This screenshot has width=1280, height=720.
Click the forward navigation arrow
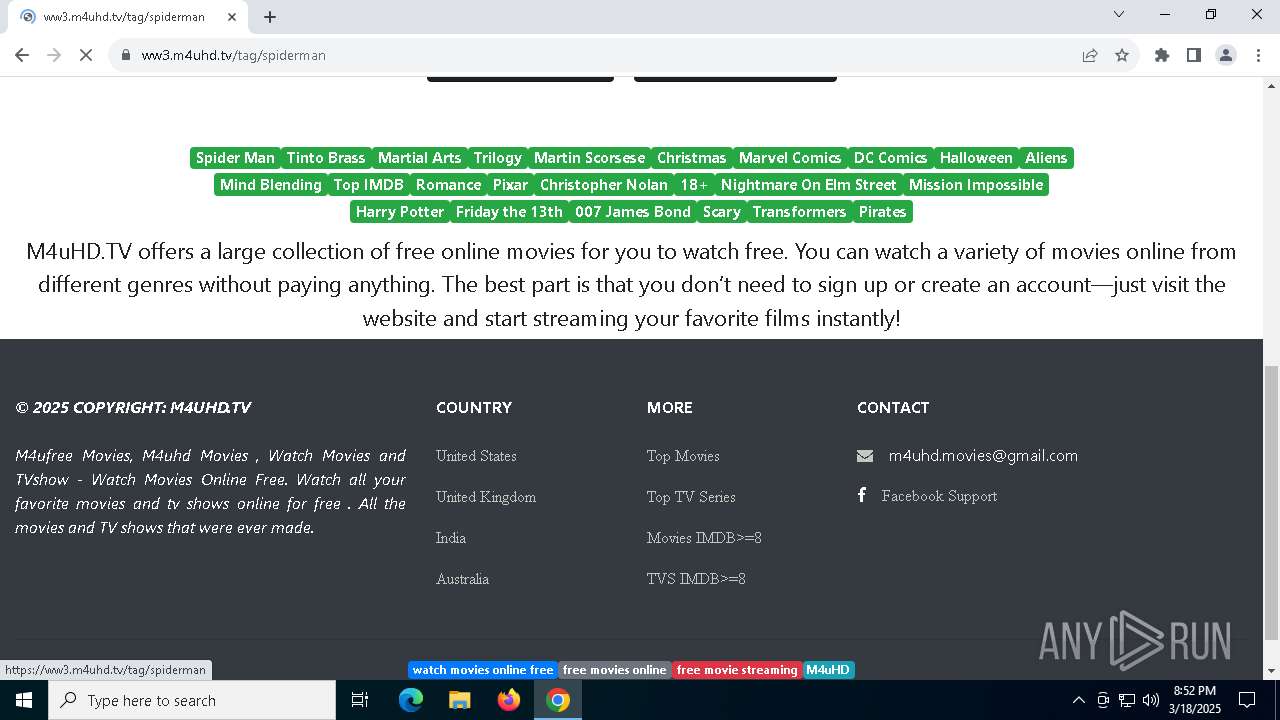tap(54, 55)
